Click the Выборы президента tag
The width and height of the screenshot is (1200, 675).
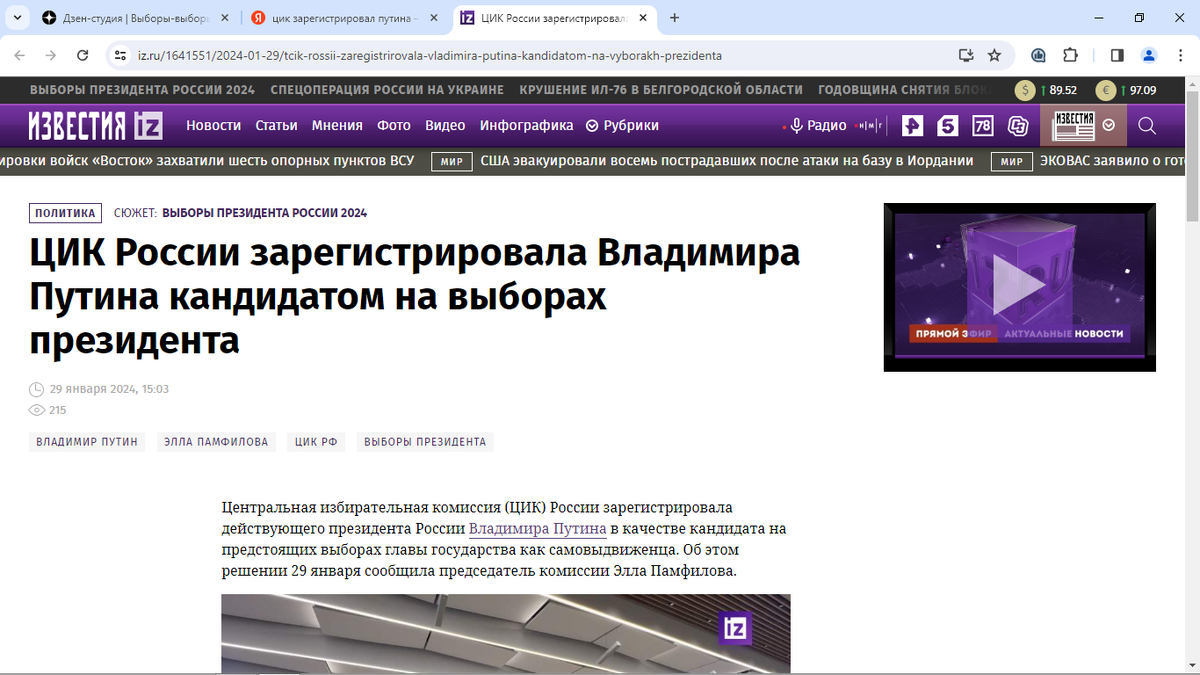(x=425, y=441)
